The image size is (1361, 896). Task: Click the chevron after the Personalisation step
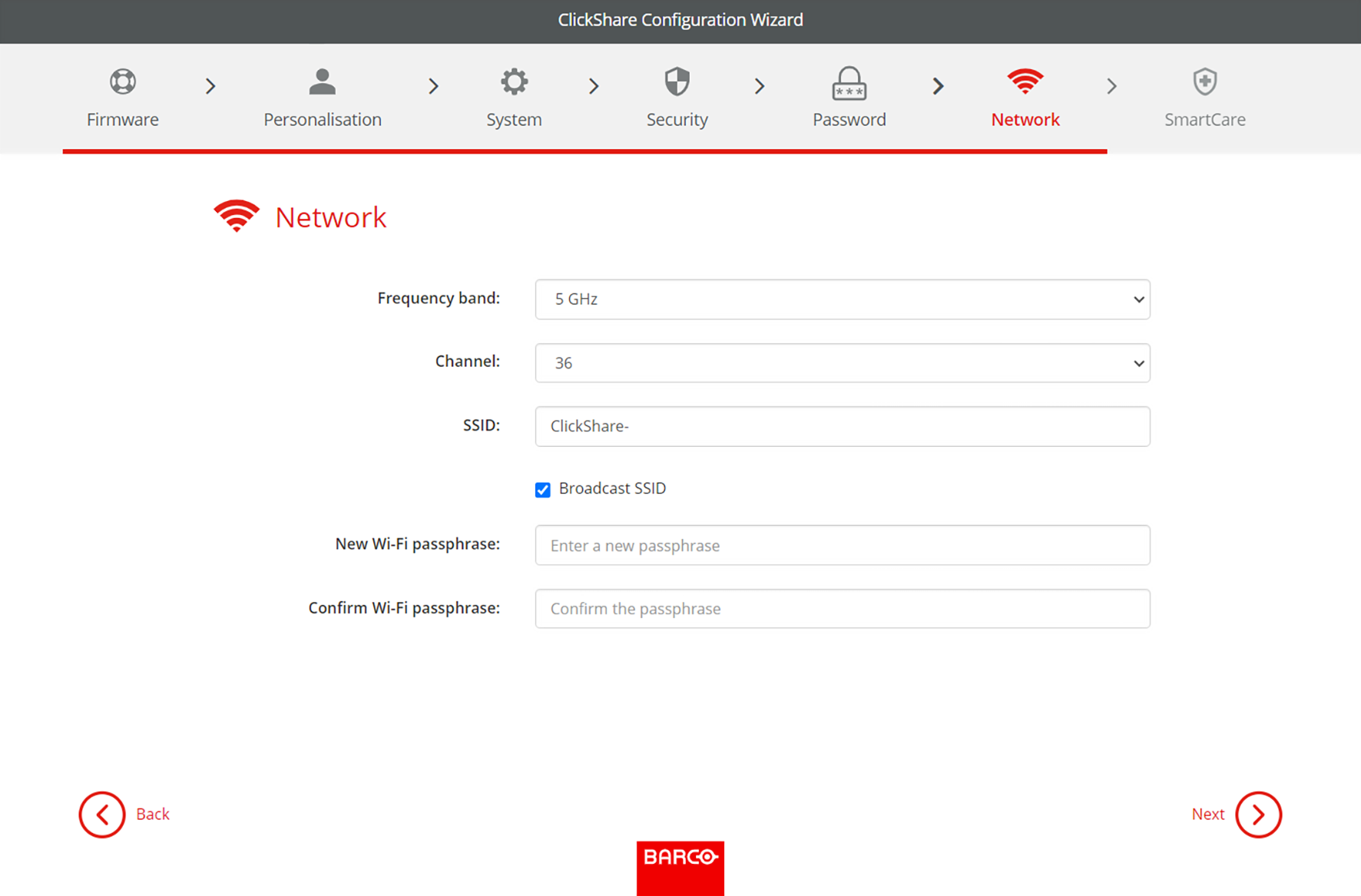tap(433, 86)
